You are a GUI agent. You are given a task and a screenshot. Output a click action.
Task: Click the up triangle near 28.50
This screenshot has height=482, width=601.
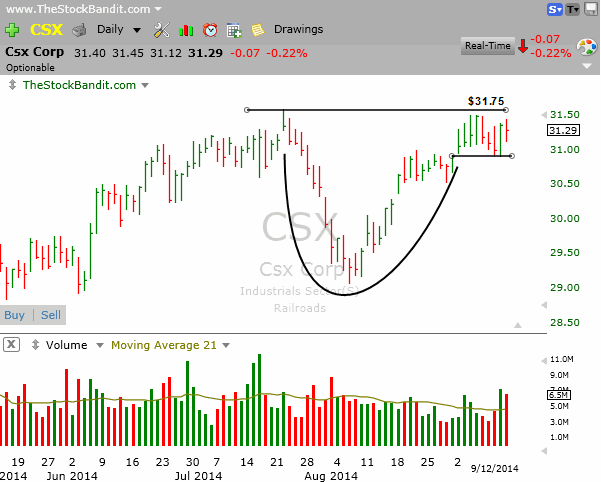pyautogui.click(x=518, y=325)
